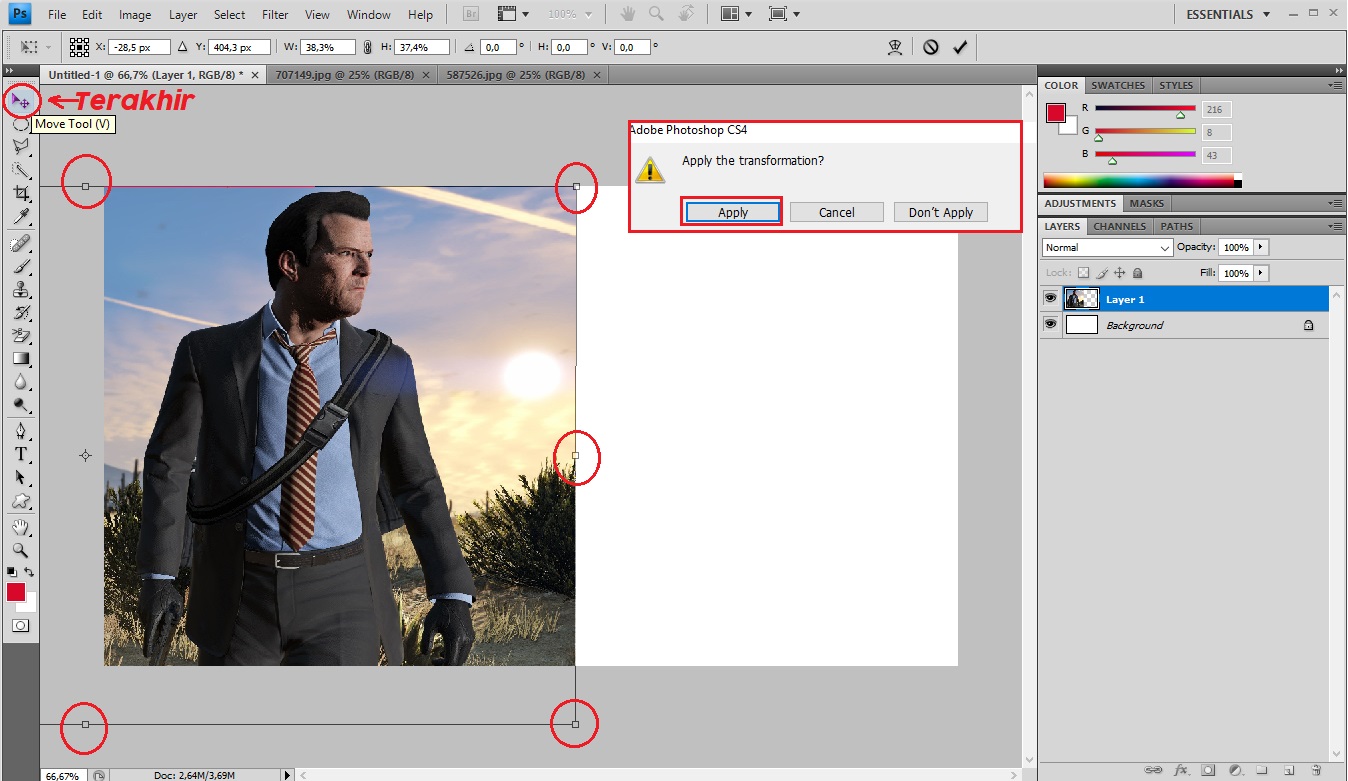Switch to the 707149.jpg document tab

tap(344, 75)
